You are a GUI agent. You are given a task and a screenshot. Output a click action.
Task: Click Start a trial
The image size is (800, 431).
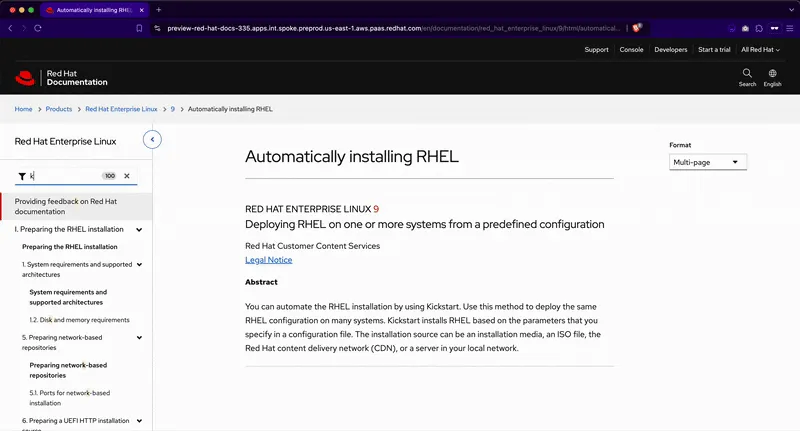coord(714,49)
